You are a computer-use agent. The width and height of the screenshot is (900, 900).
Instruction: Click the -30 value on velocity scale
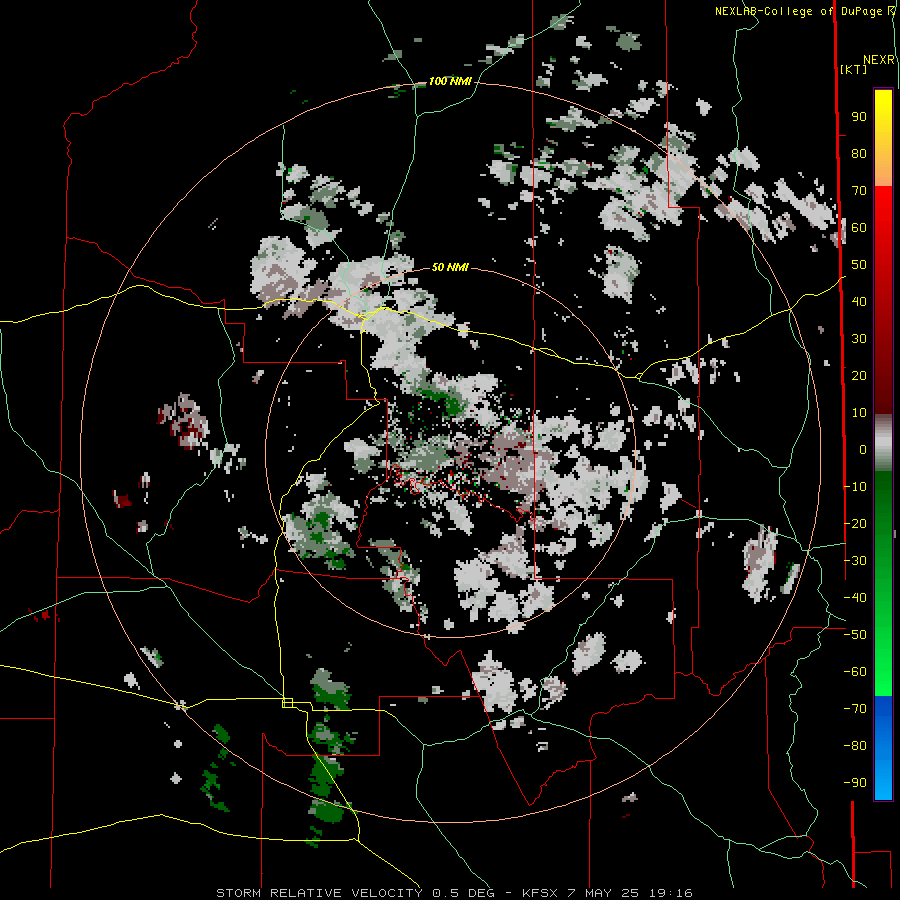855,561
